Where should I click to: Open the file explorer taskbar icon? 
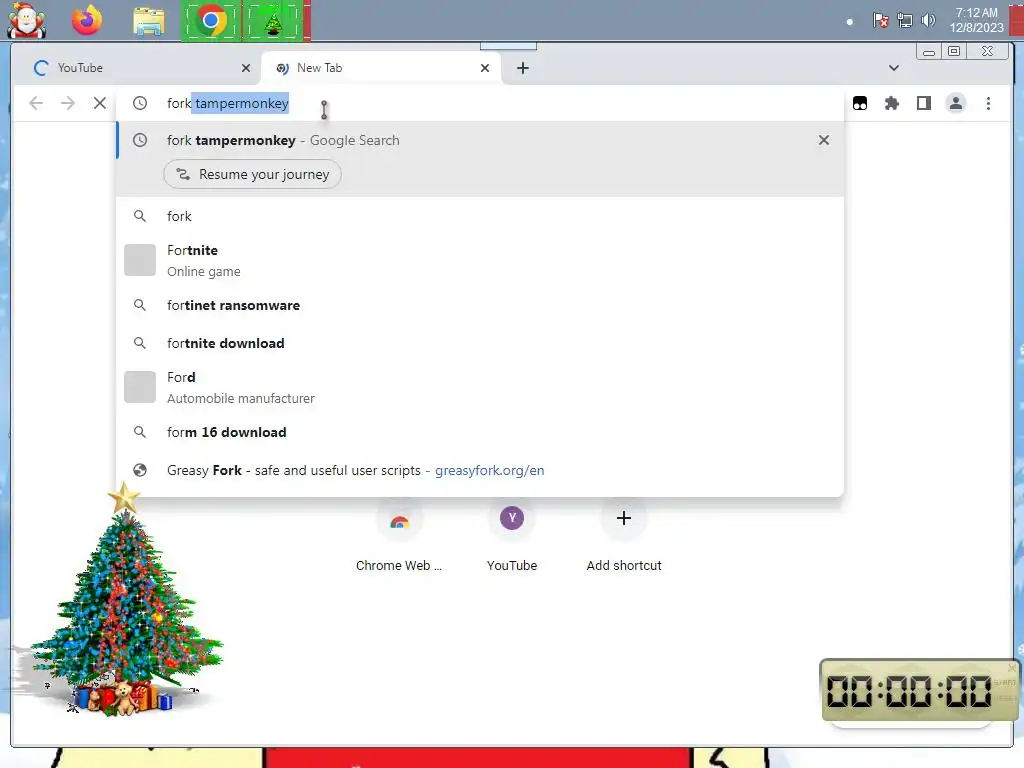(149, 21)
